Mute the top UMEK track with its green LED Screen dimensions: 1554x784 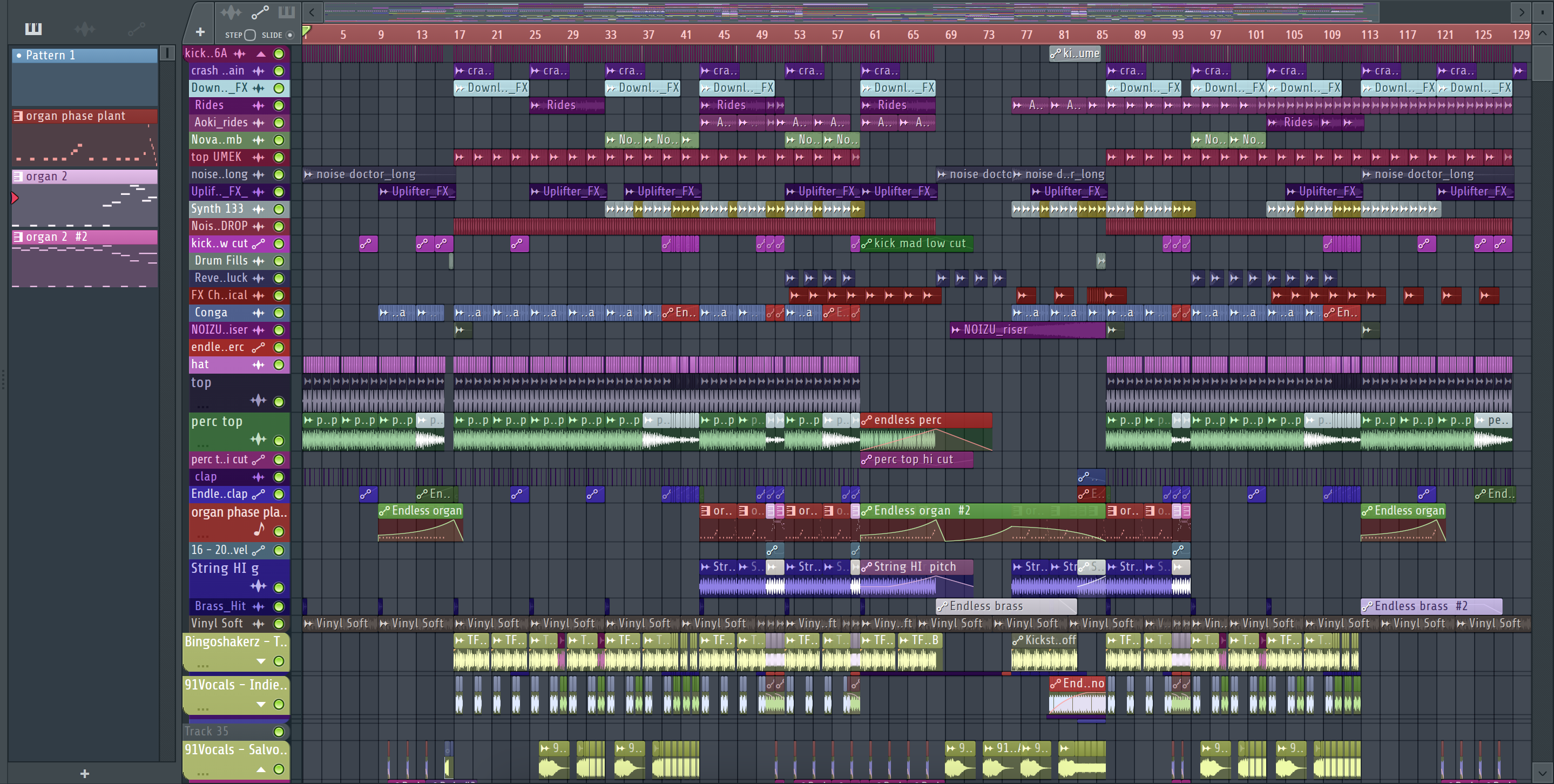tap(279, 158)
